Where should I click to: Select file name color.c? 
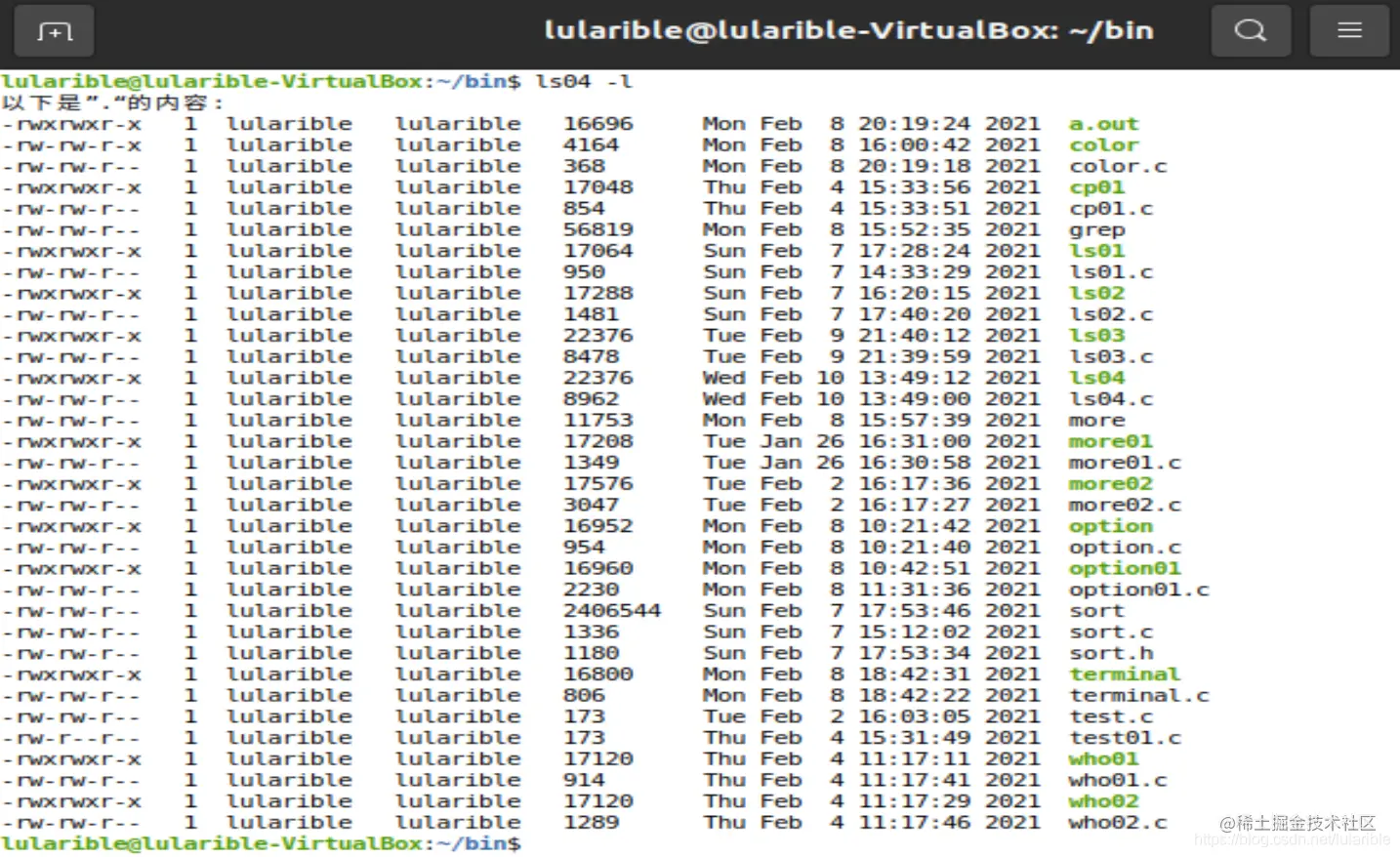[1117, 167]
